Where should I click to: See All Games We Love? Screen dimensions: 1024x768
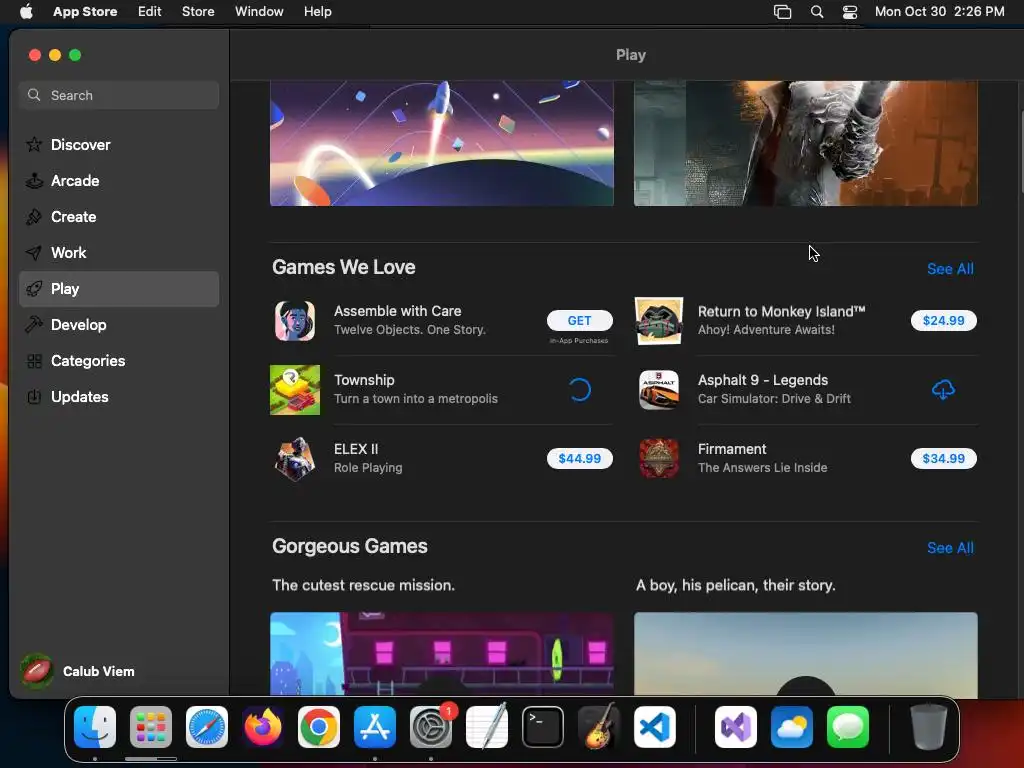pos(950,269)
